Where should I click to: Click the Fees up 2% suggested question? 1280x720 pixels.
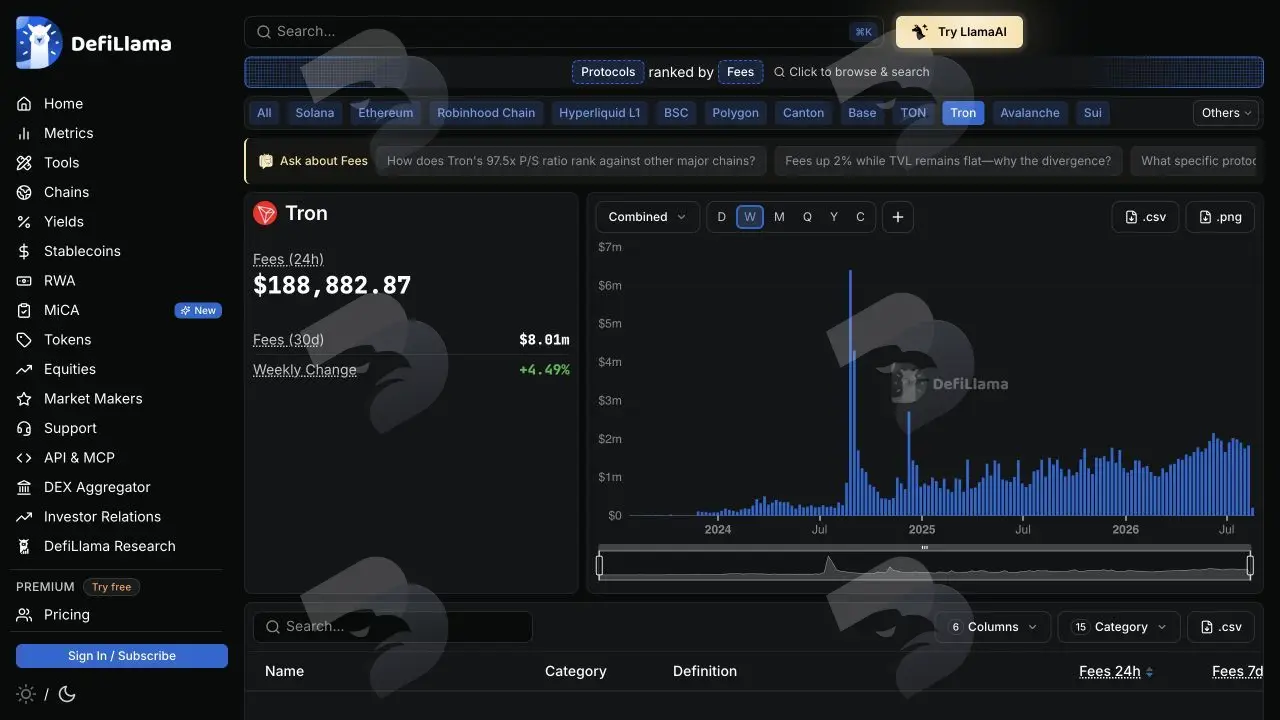click(948, 161)
